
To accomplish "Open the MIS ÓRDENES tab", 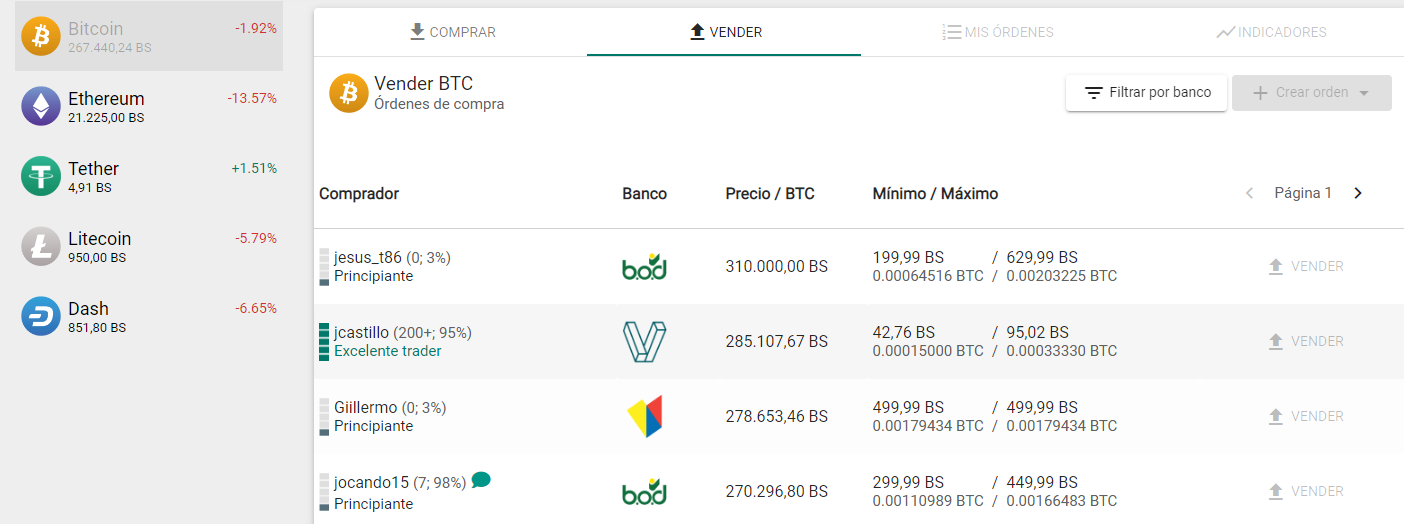I will pos(998,32).
